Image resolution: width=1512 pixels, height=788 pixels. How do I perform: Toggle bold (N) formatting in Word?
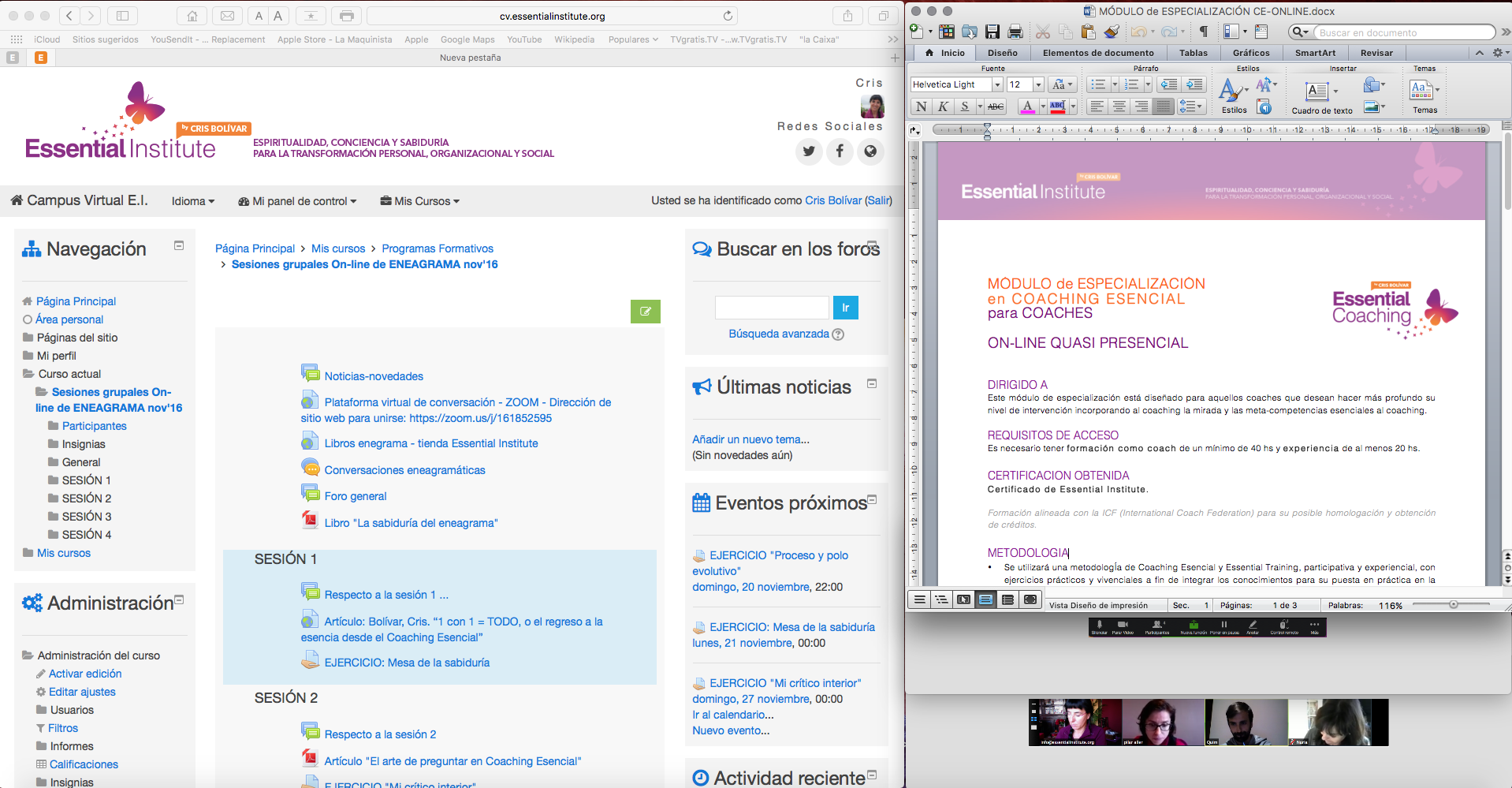coord(922,106)
